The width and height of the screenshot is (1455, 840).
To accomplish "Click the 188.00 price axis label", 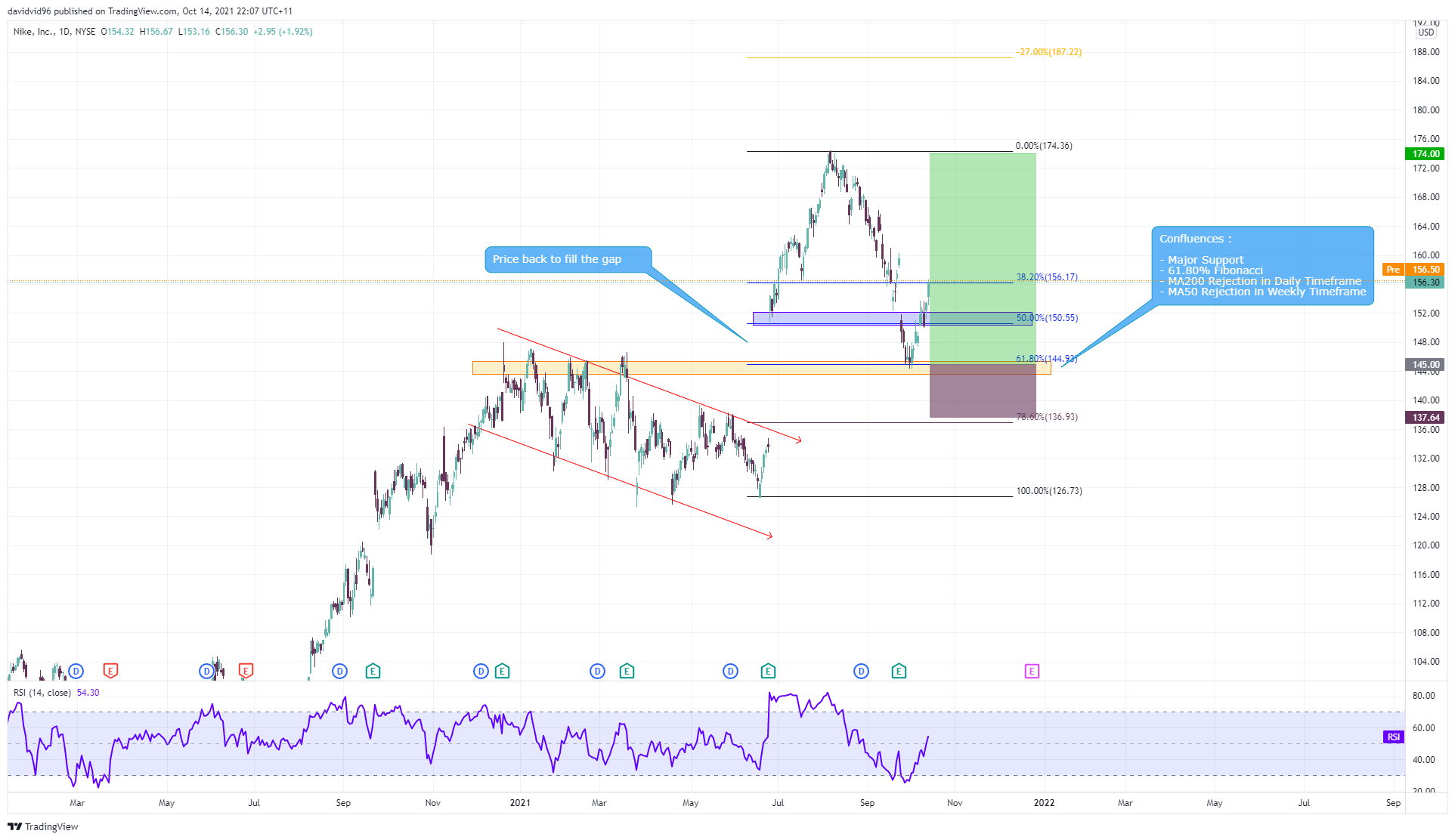I will (x=1426, y=52).
